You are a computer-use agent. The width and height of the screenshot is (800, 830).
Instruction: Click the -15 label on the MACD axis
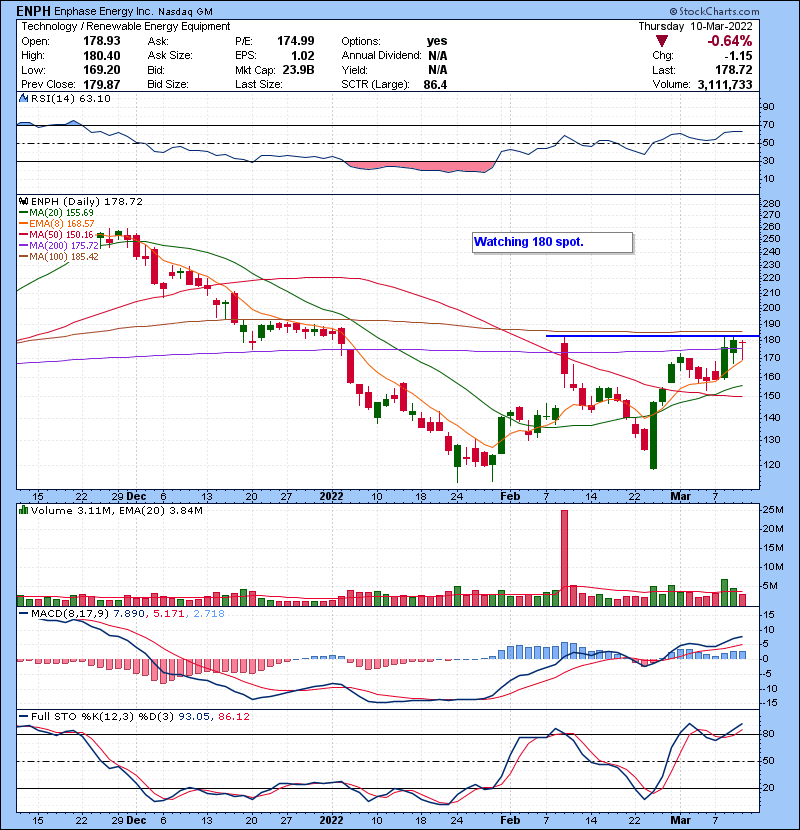(770, 703)
